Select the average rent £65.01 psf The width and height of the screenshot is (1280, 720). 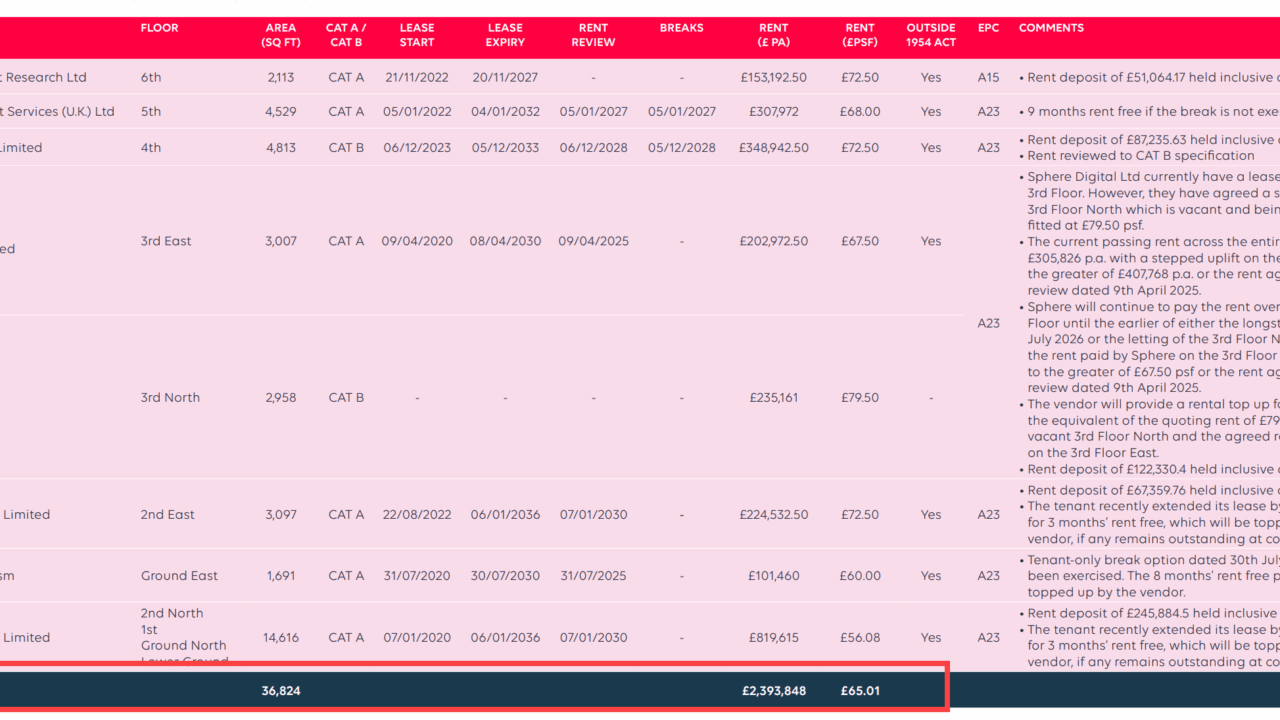point(860,691)
